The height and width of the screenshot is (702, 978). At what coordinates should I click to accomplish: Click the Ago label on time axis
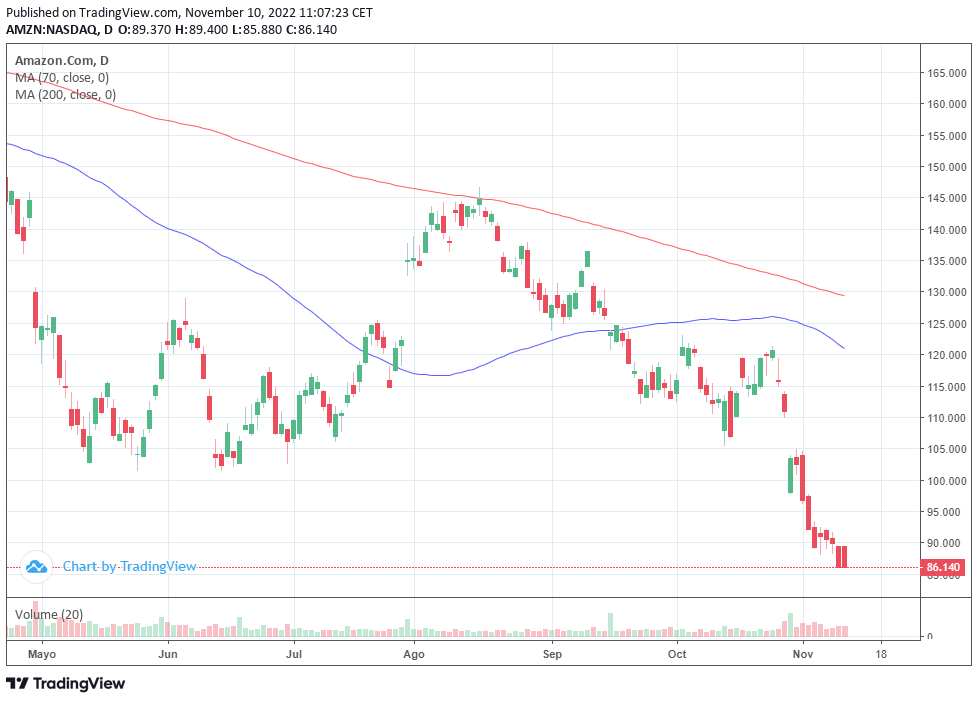(x=414, y=655)
